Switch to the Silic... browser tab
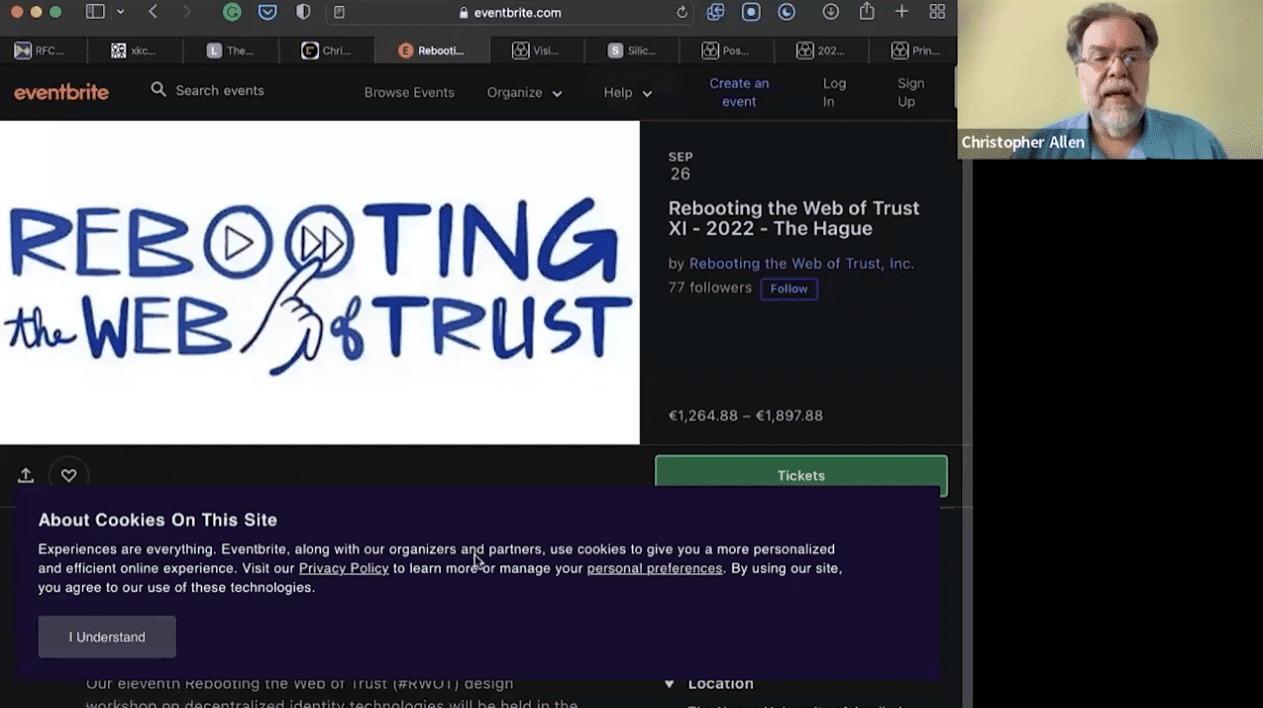 click(632, 51)
